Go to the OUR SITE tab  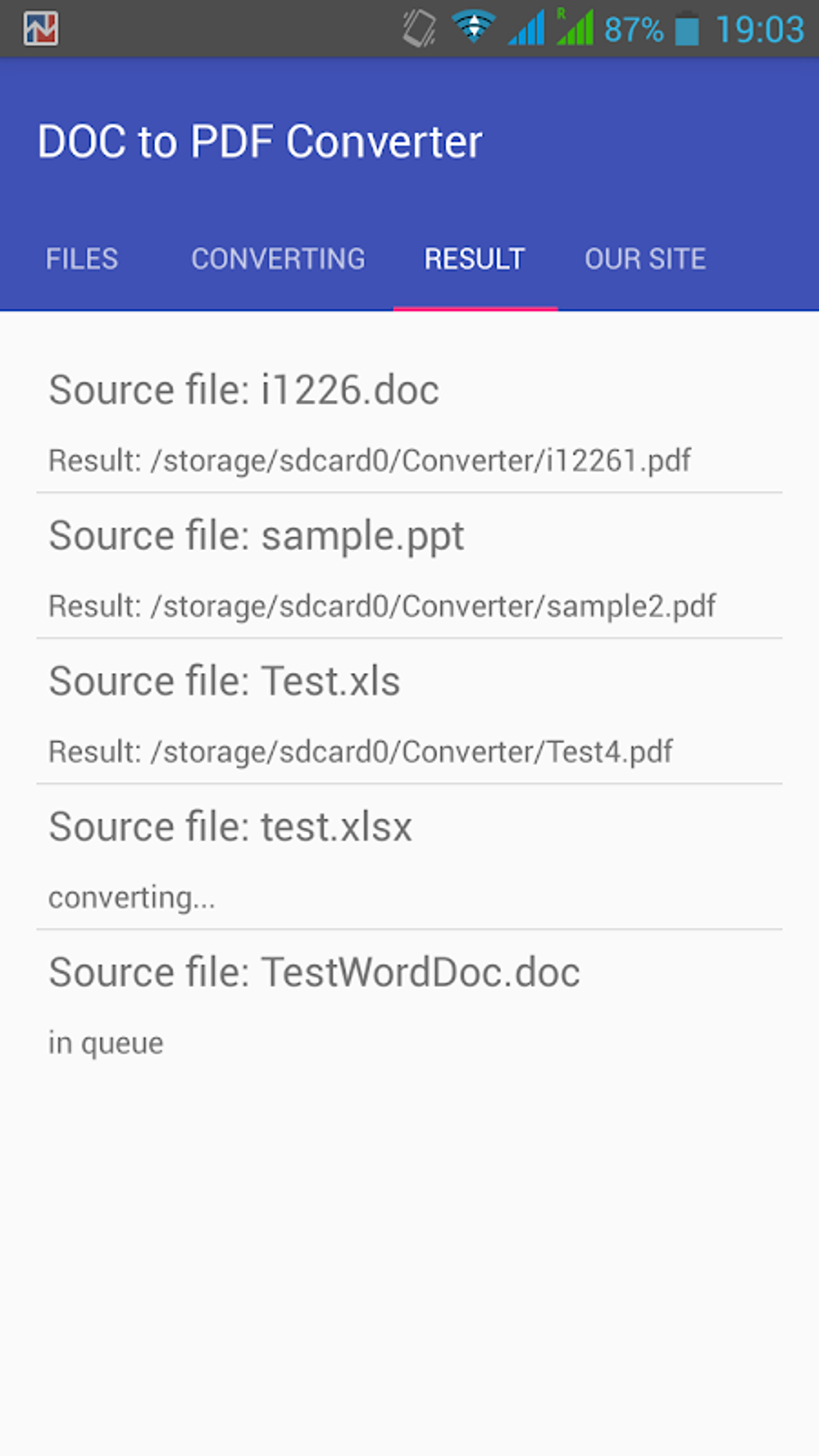(645, 259)
